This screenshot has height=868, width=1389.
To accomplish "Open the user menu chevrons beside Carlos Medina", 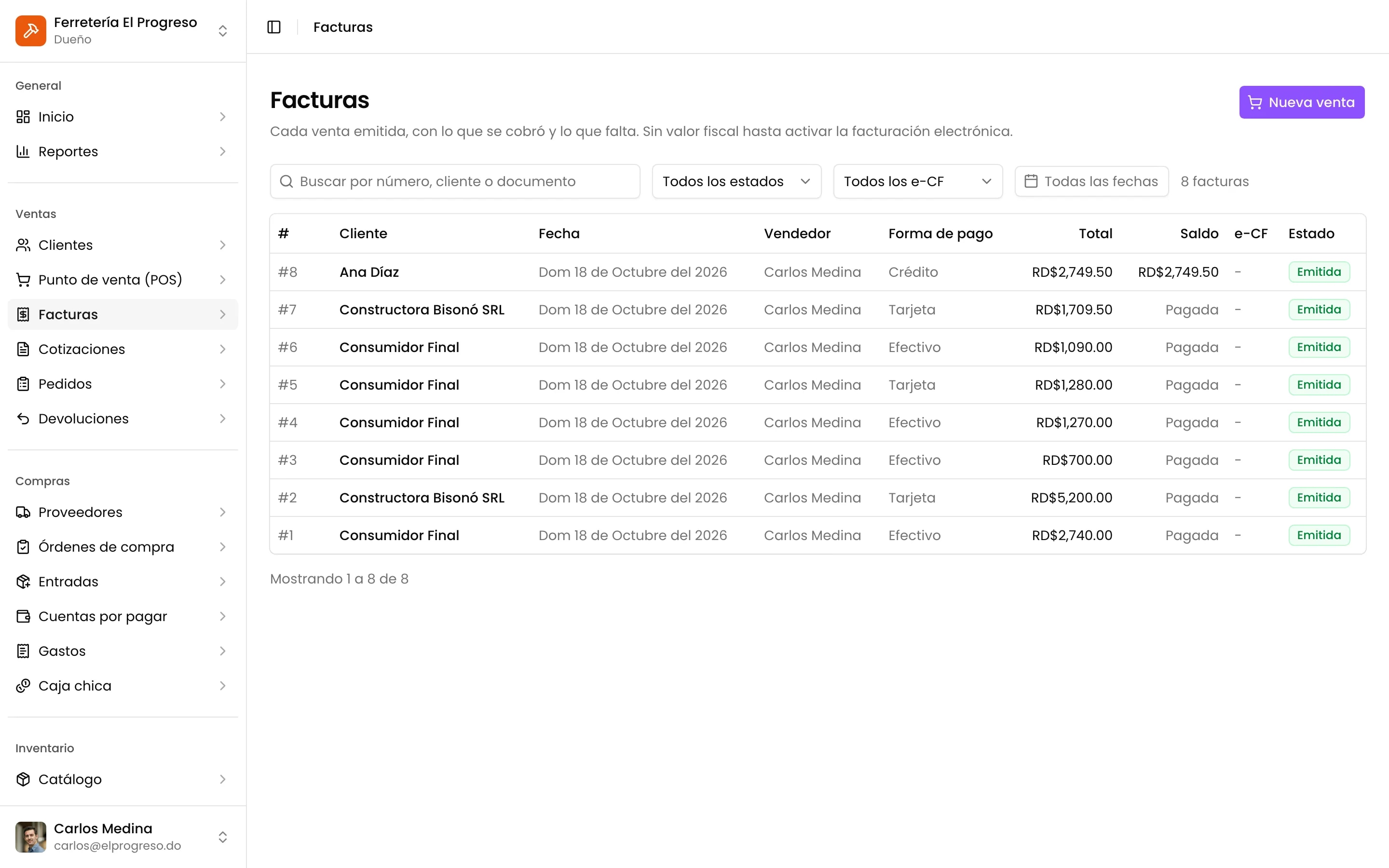I will 223,837.
